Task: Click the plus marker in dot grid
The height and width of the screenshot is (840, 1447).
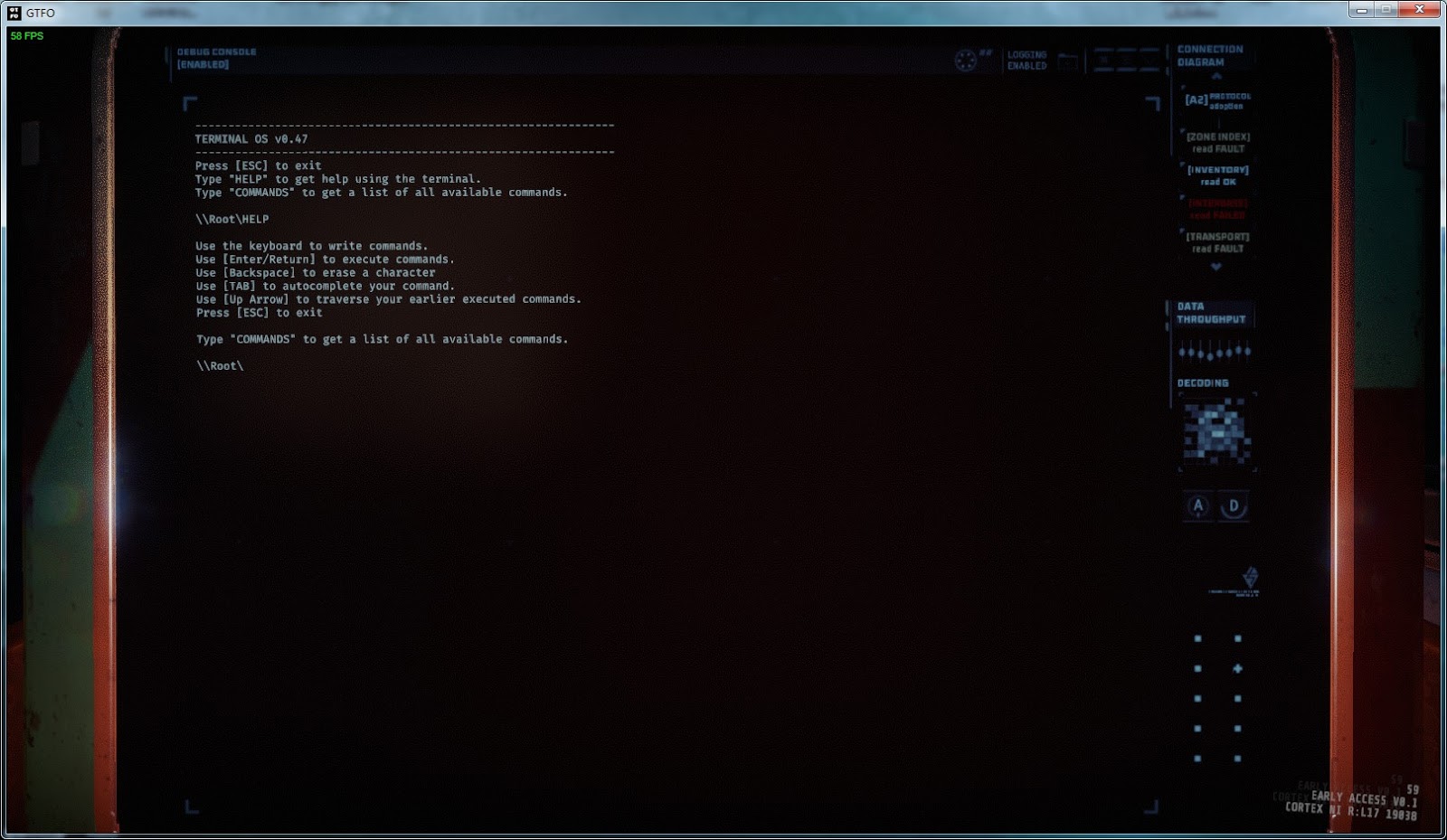Action: 1237,669
